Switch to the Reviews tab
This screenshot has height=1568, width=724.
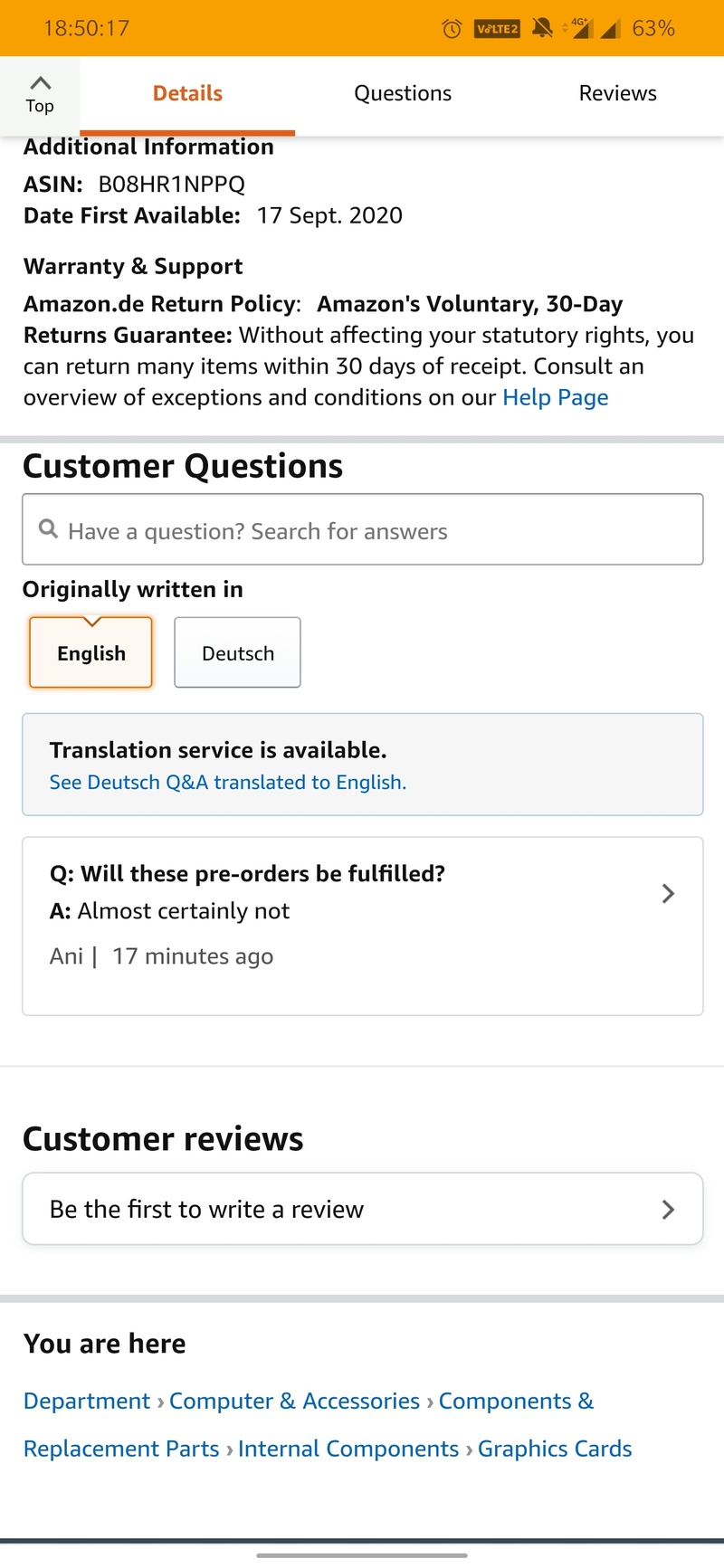(617, 94)
